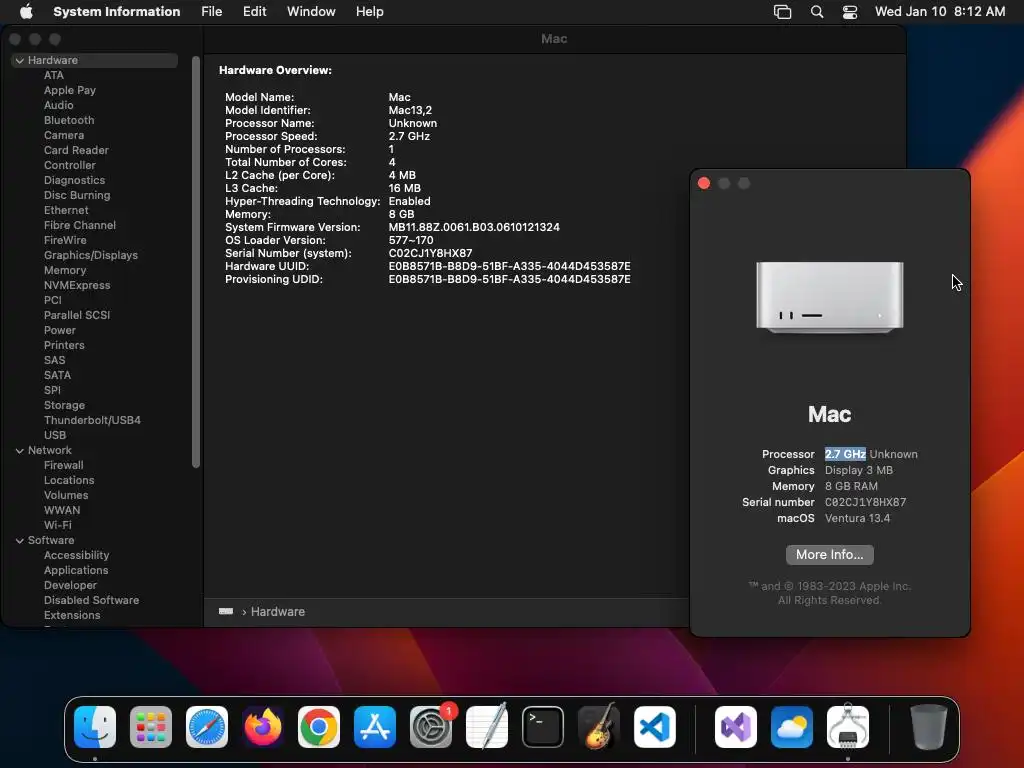Click the System Firmware Version value

coord(474,227)
